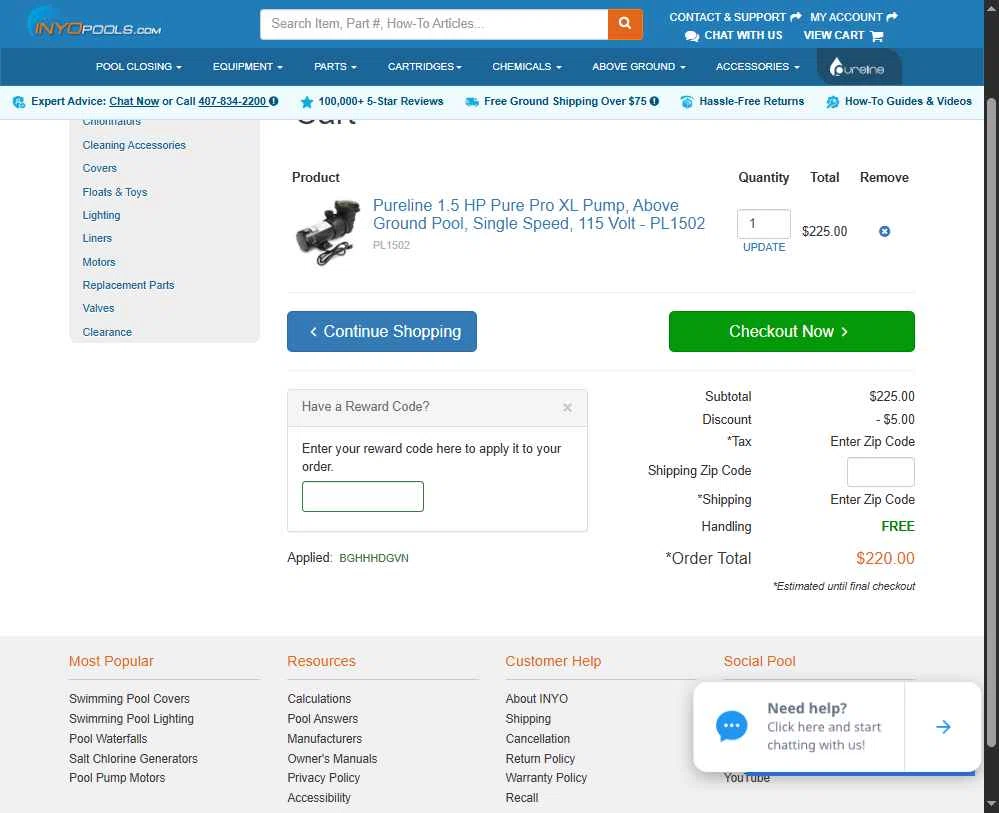Open the Pureline 1.5 HP pump product link
999x813 pixels.
538,214
